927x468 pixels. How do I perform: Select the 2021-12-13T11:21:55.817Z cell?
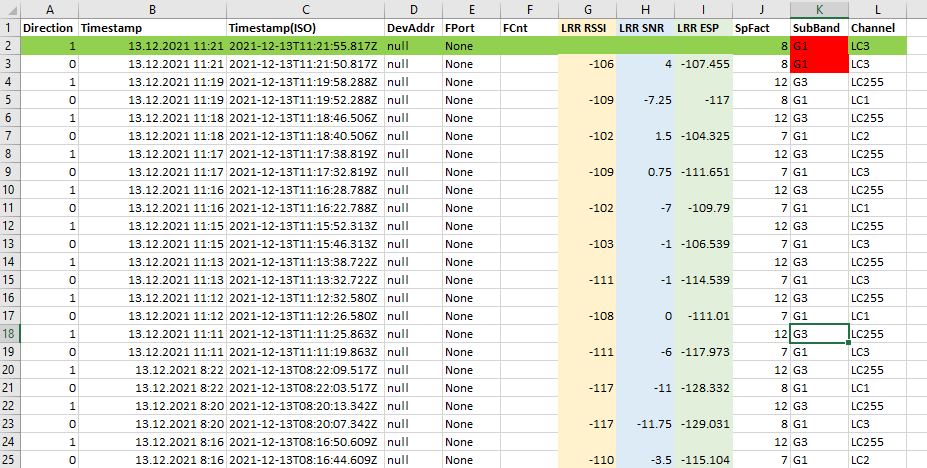305,46
